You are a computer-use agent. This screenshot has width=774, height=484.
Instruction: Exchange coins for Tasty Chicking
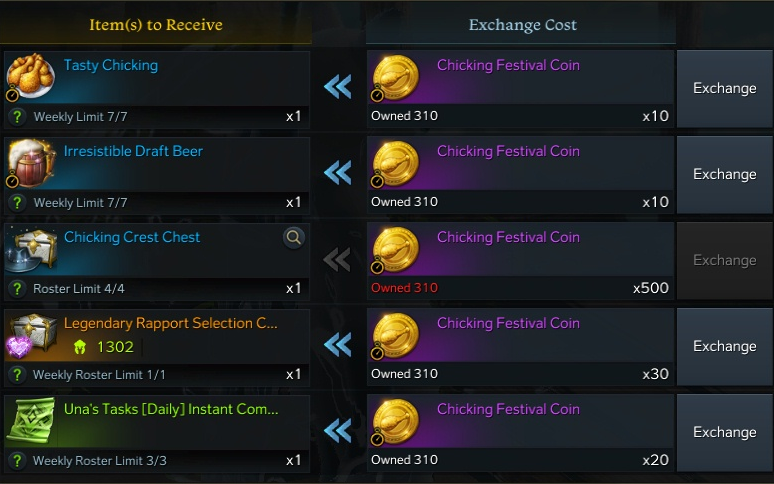tap(724, 88)
